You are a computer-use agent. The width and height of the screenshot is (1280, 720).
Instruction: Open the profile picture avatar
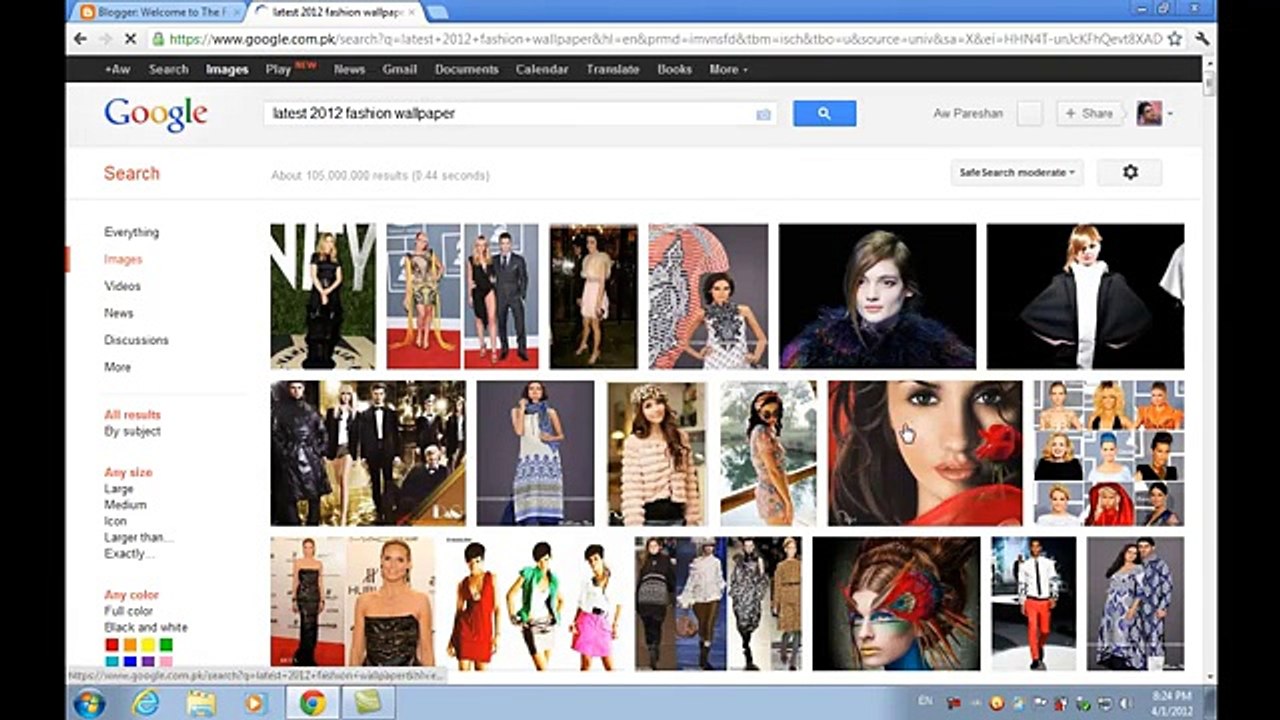(x=1149, y=113)
